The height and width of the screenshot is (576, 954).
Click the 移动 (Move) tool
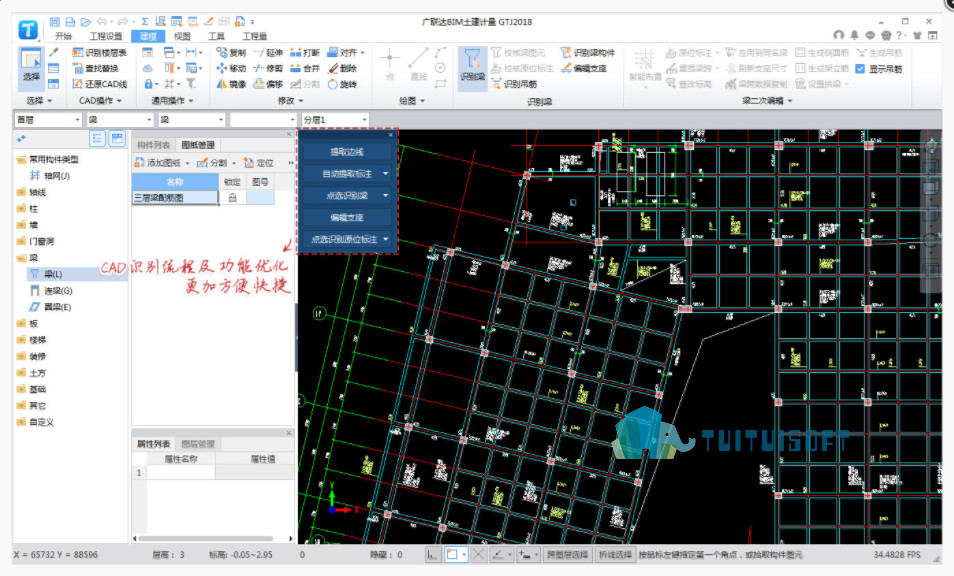click(231, 68)
